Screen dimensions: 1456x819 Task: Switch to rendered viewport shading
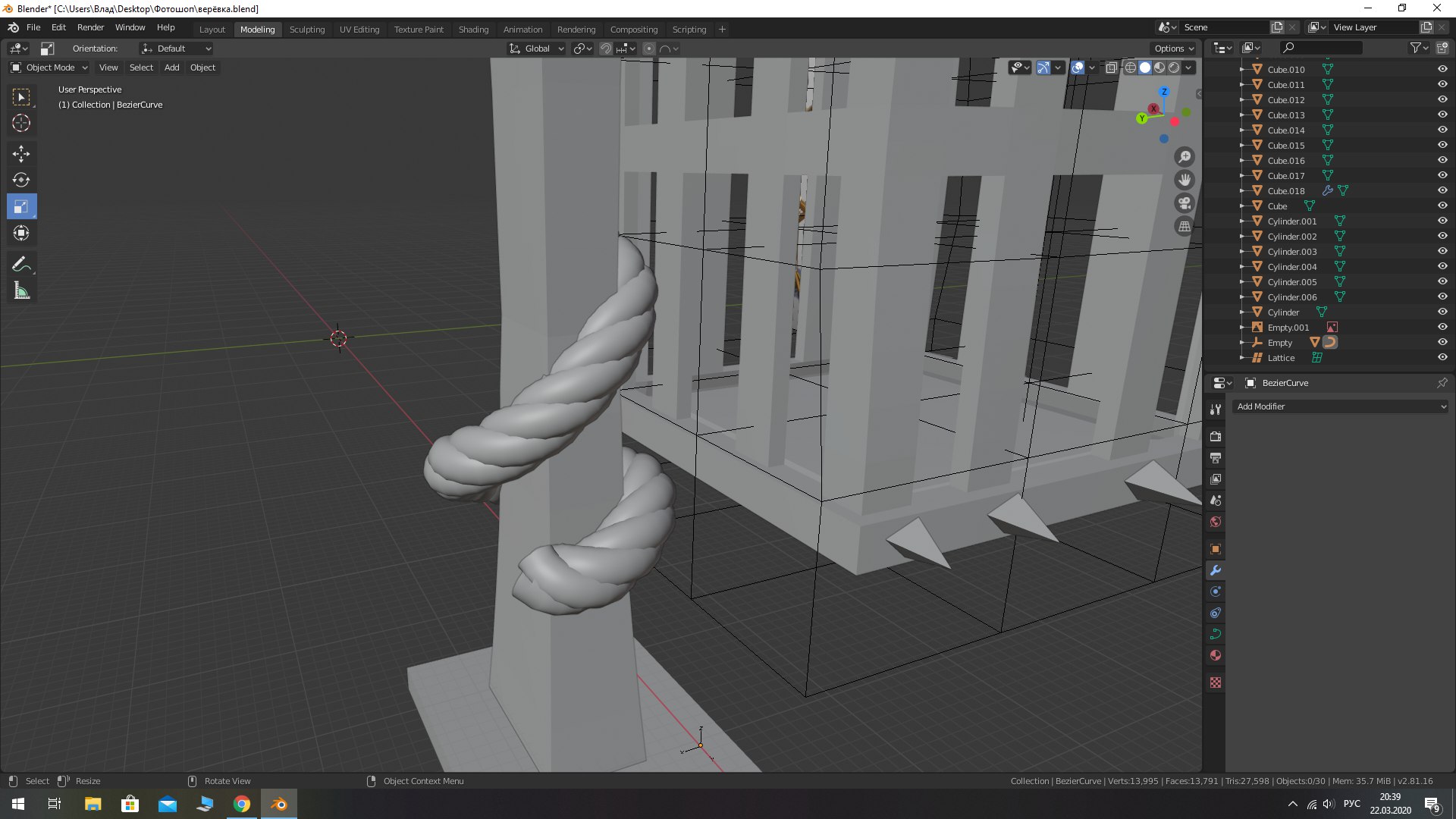click(x=1174, y=67)
